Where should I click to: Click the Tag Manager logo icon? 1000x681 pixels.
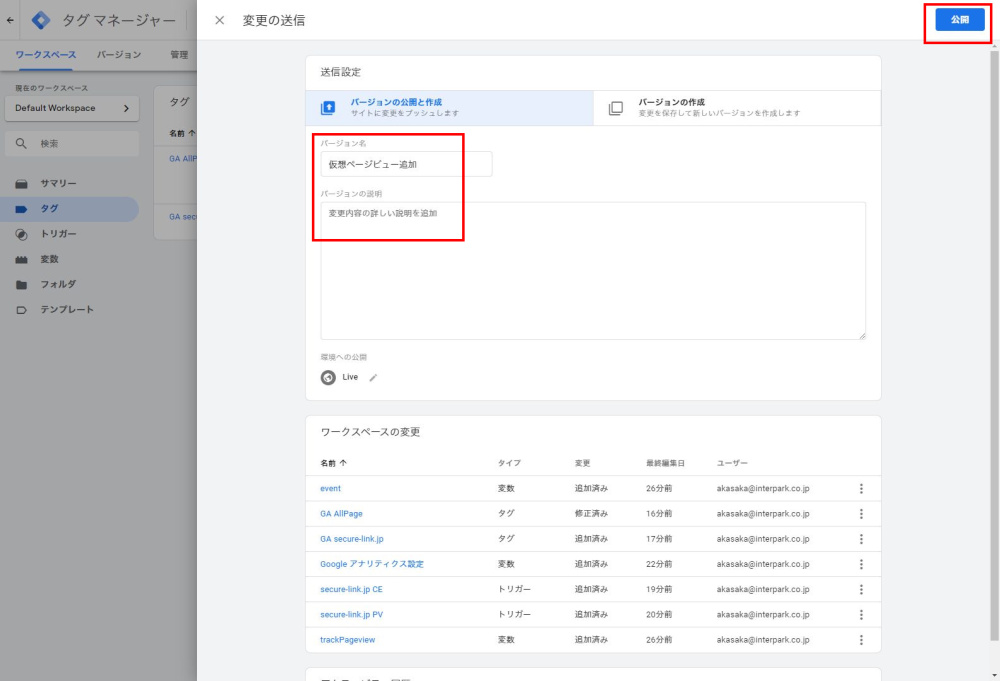tap(41, 20)
